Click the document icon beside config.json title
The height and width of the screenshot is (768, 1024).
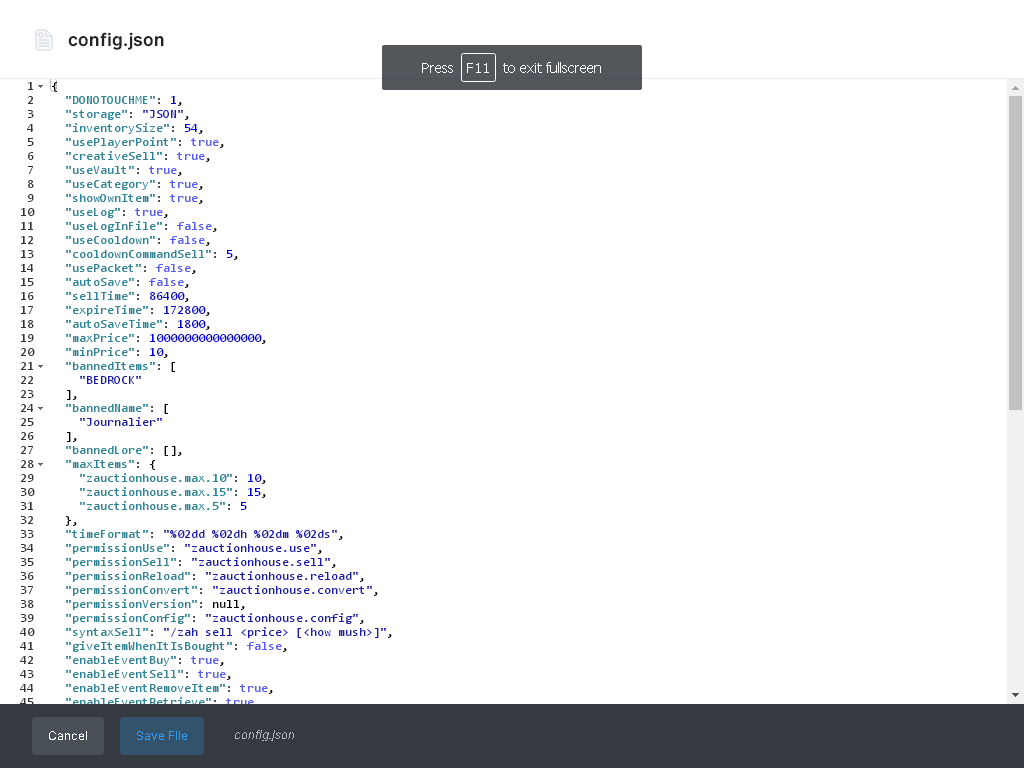point(43,40)
